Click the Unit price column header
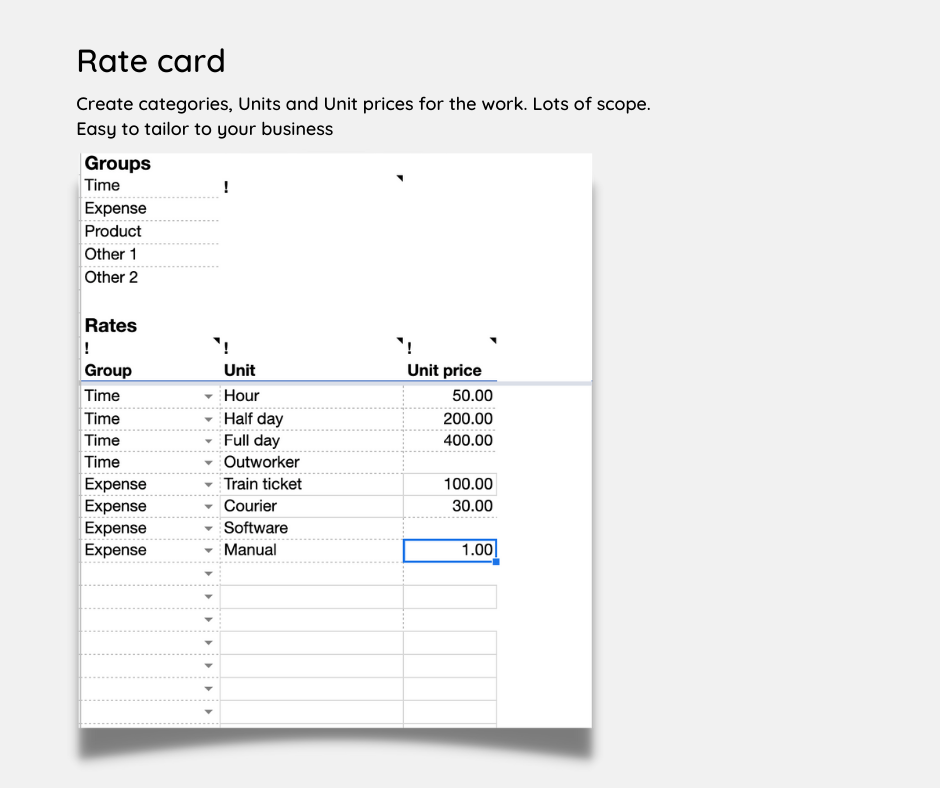 pyautogui.click(x=445, y=370)
